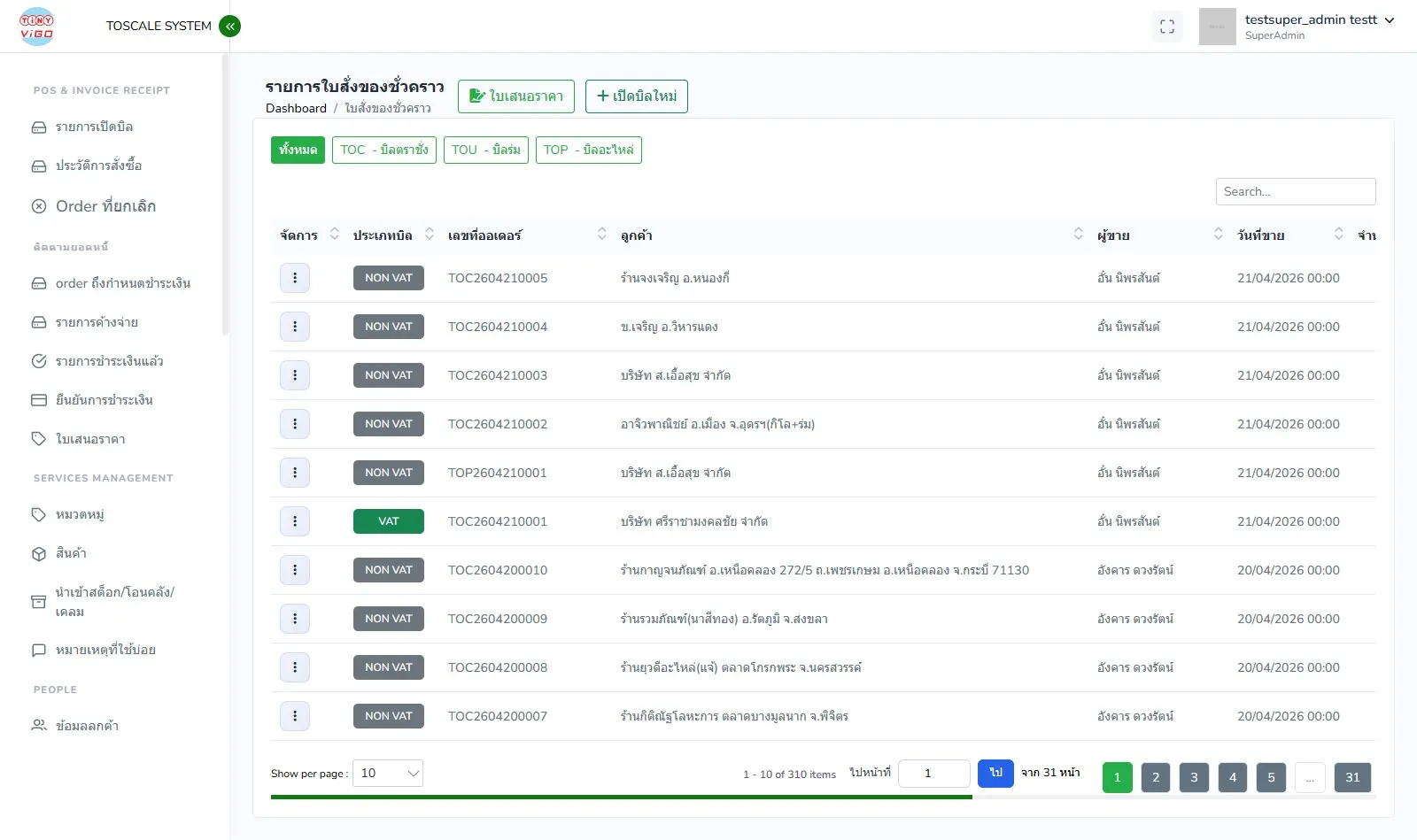This screenshot has width=1417, height=840.
Task: Filter by TOC - บิลตราชั่ง tab
Action: [383, 150]
